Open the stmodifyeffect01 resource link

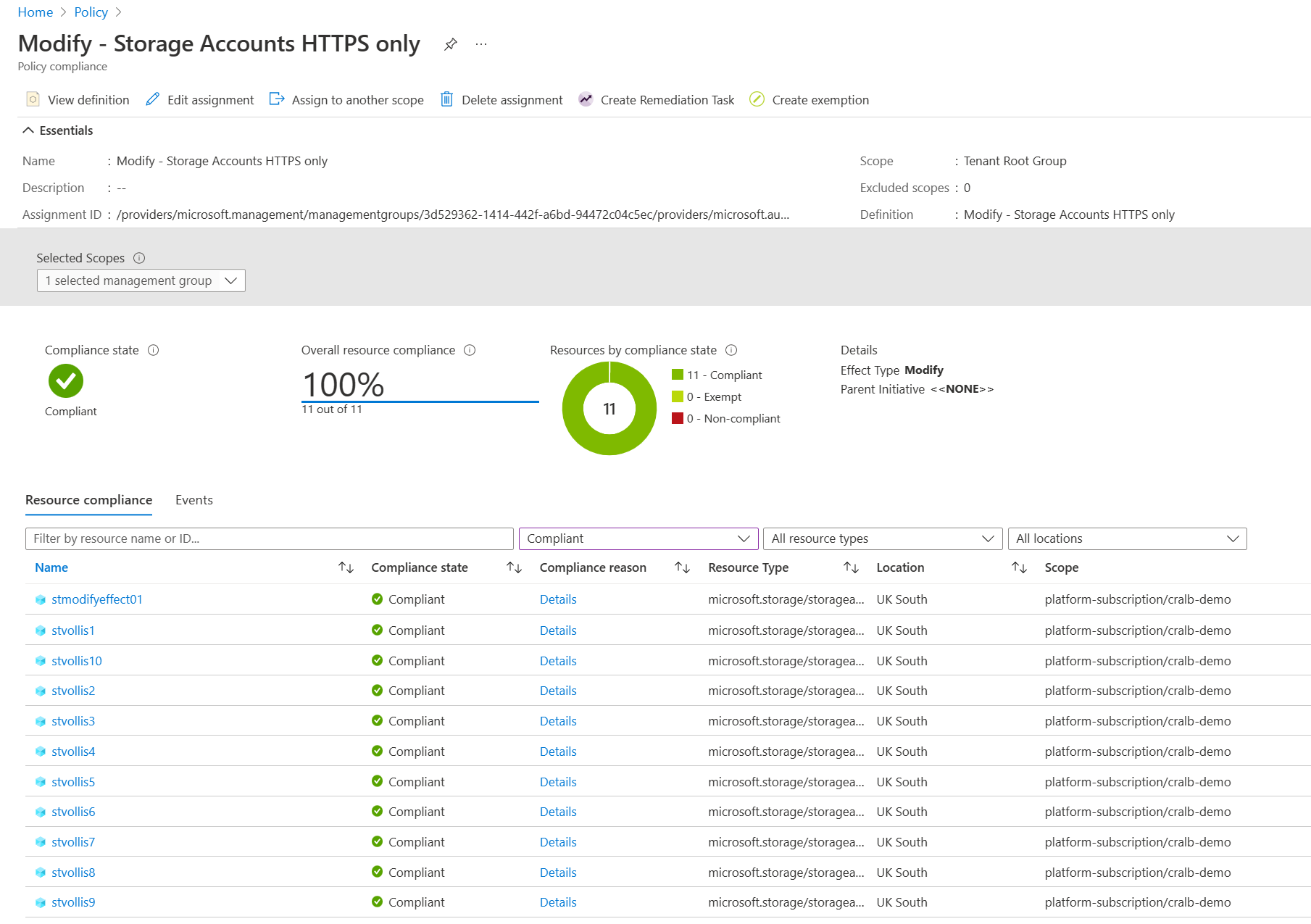(97, 599)
